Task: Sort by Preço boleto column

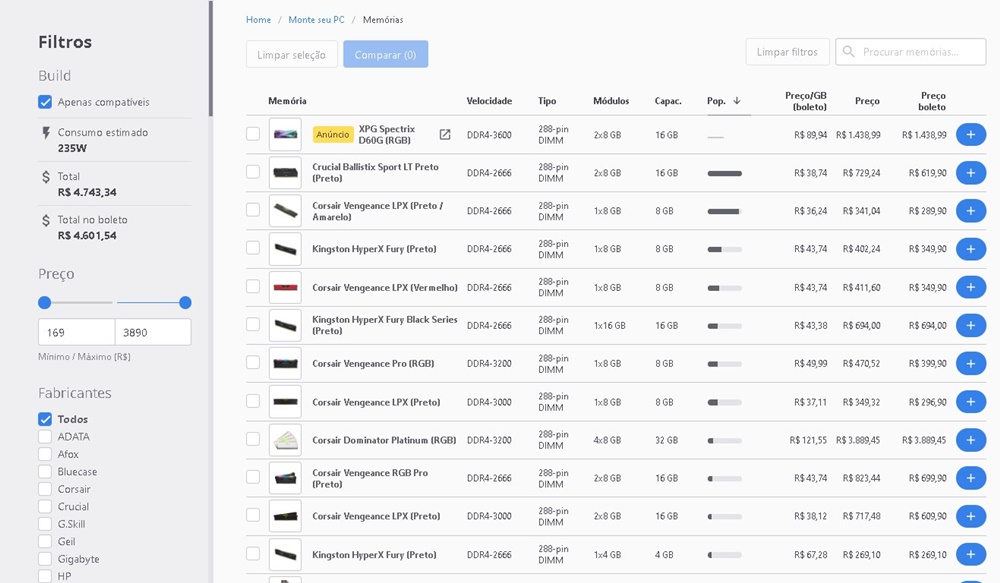Action: (x=932, y=101)
